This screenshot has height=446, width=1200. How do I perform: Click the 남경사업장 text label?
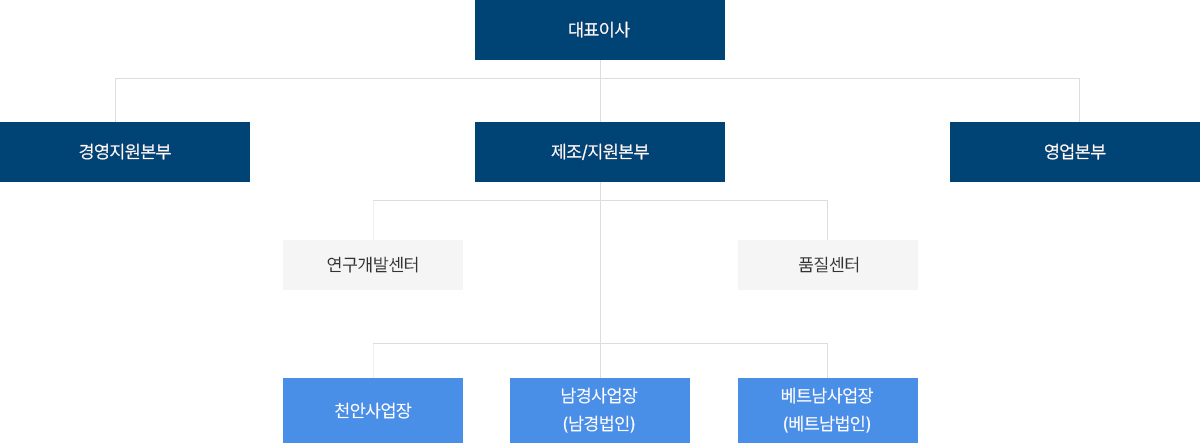[x=599, y=395]
